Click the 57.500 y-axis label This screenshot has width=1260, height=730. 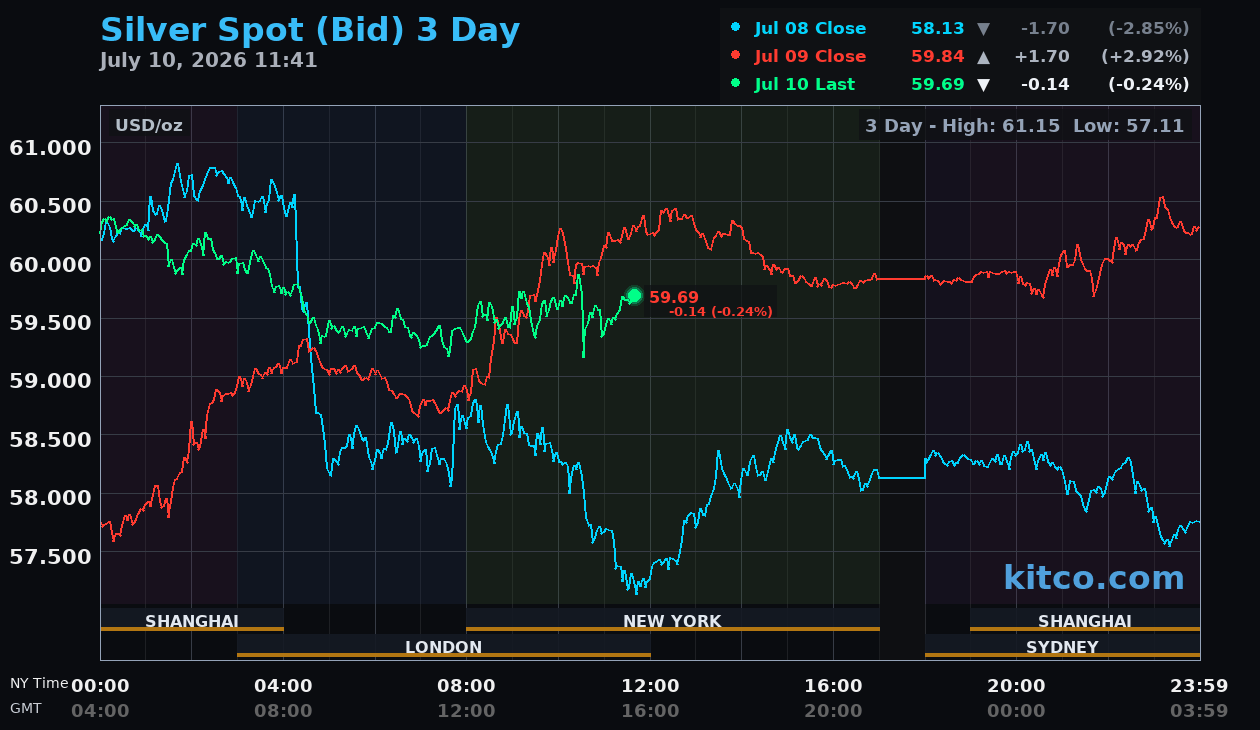[x=50, y=554]
